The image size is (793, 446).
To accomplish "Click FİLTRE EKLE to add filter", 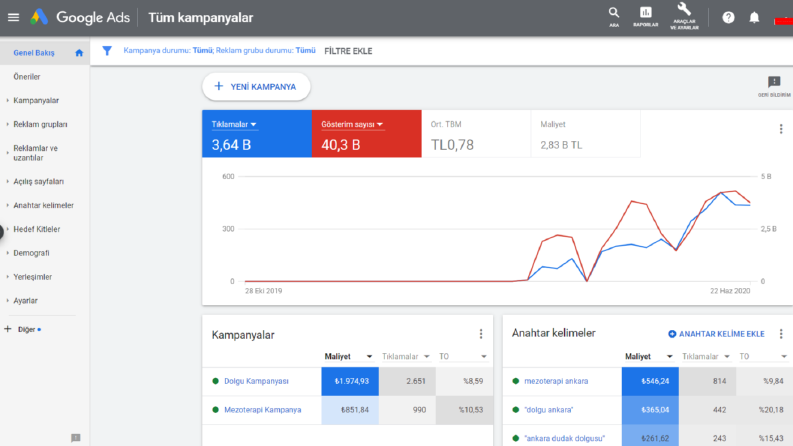I will click(348, 51).
